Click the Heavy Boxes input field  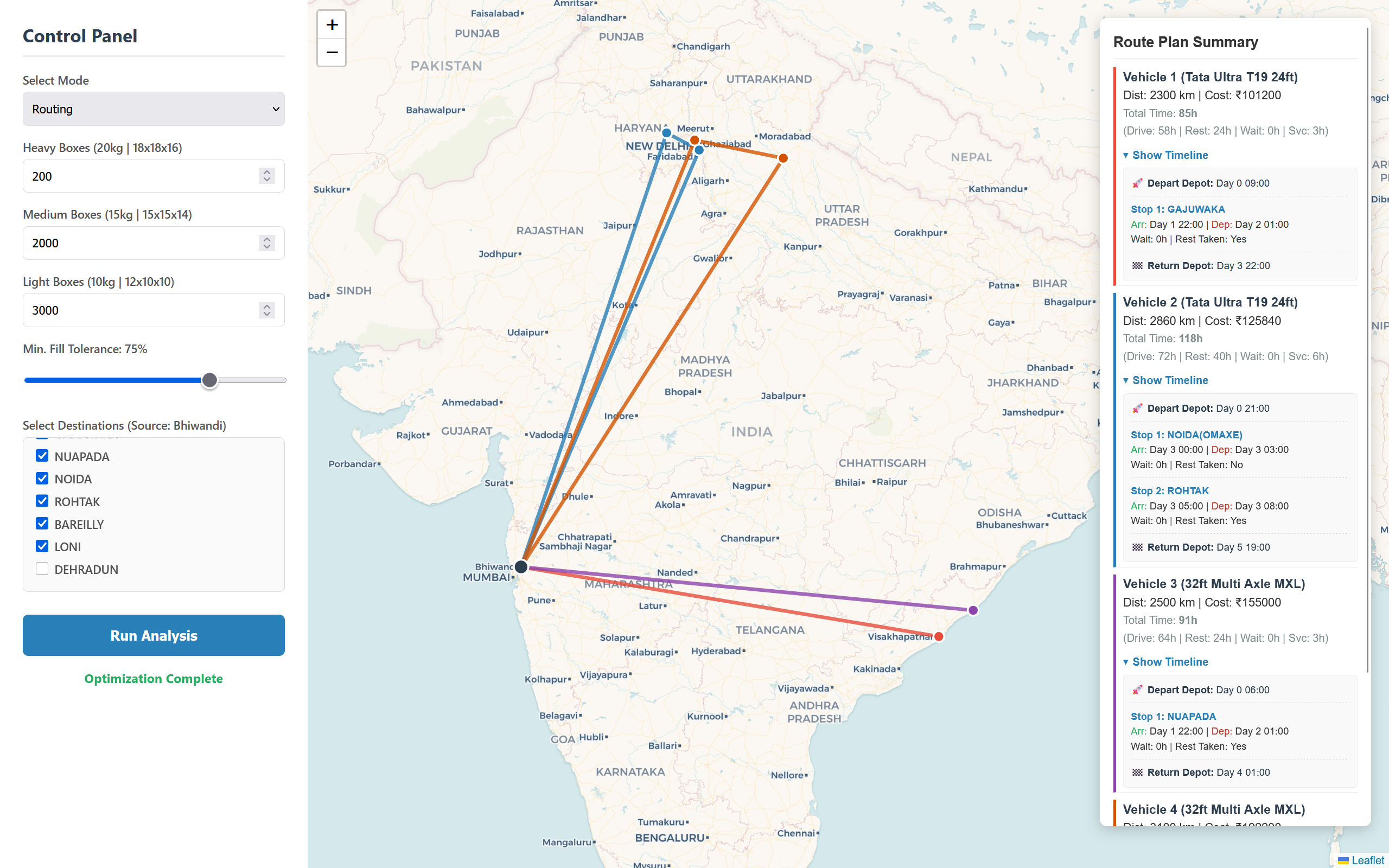(153, 176)
